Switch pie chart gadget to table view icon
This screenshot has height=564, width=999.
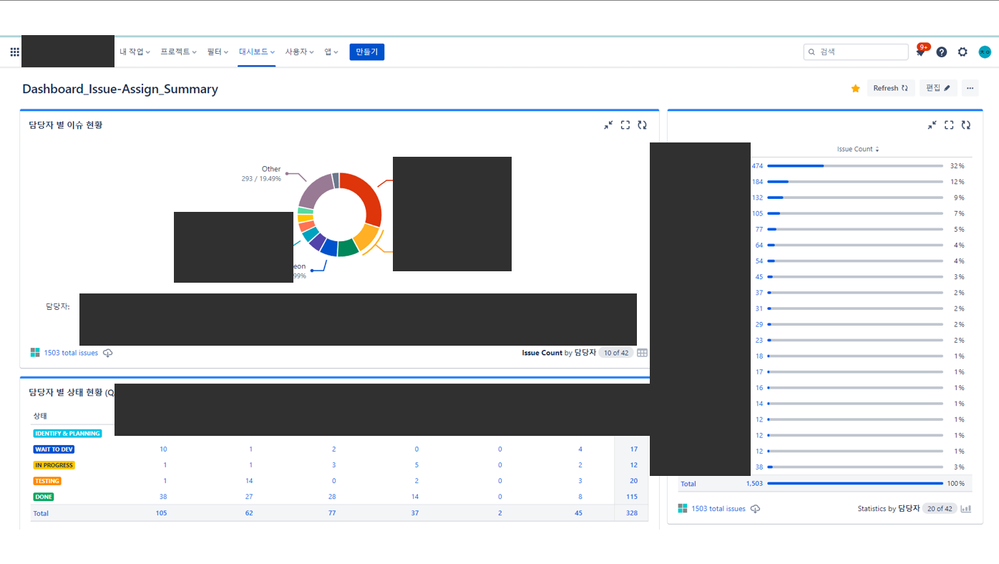pos(642,353)
